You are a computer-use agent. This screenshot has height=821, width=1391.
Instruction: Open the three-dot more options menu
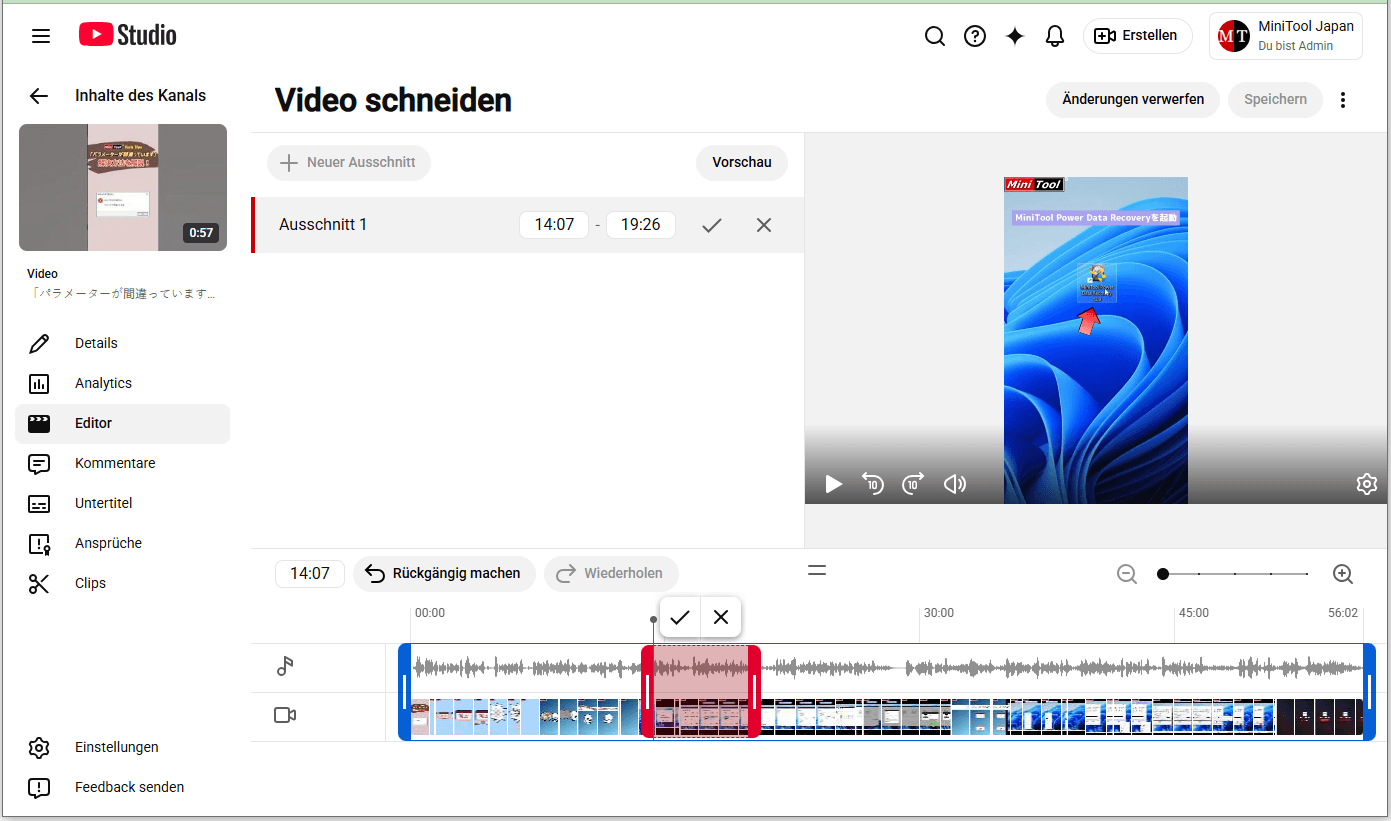1343,100
